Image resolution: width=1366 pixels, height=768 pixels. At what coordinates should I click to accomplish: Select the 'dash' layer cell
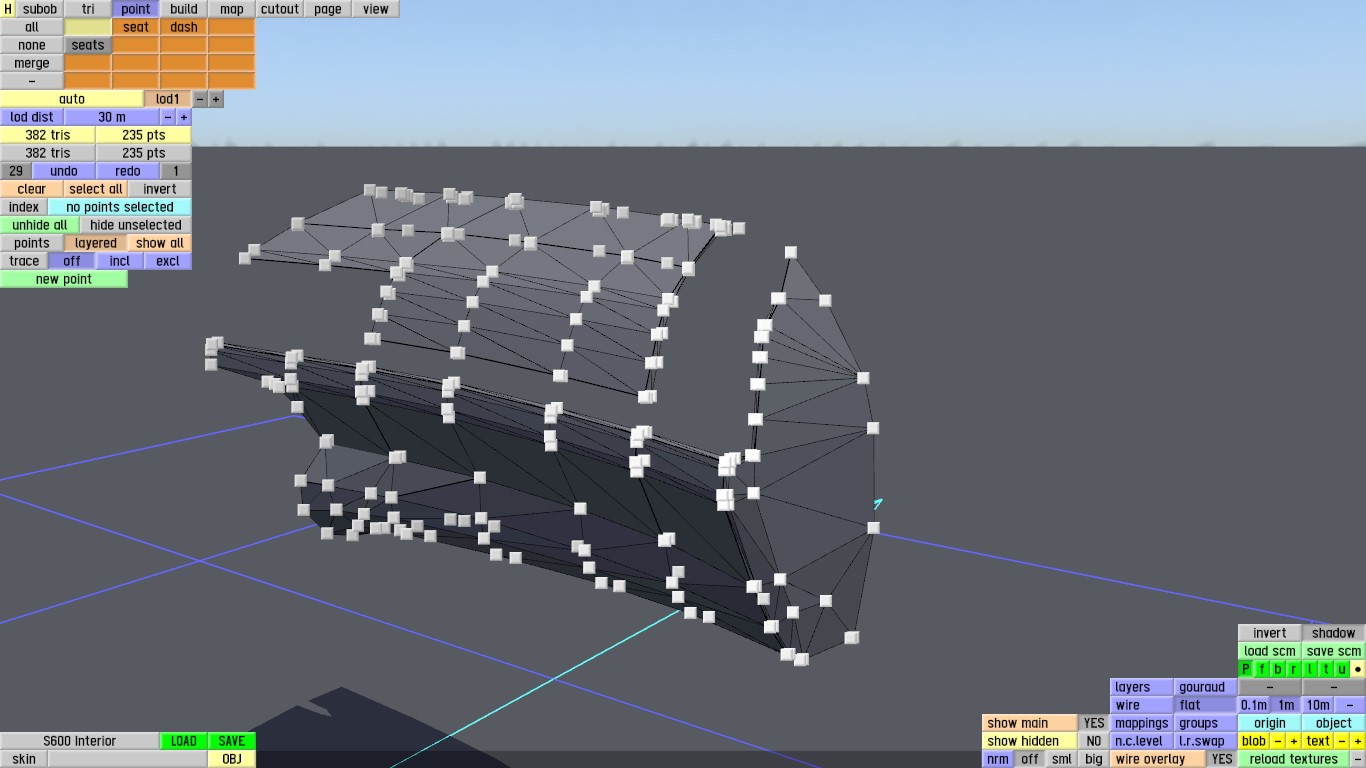184,27
